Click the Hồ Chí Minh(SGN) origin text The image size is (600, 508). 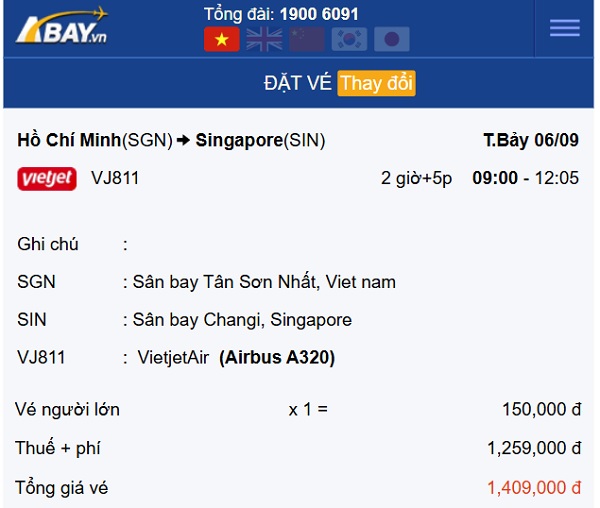(x=95, y=140)
